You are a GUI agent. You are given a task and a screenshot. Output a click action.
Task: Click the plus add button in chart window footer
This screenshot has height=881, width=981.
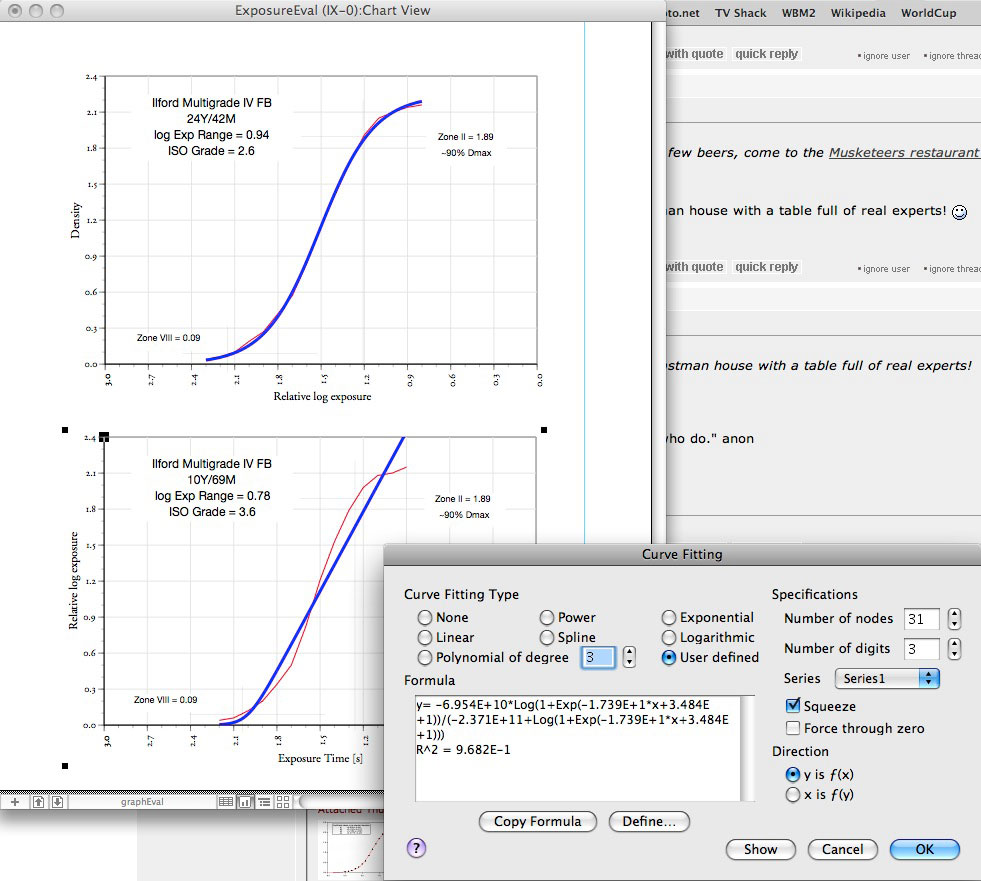[x=15, y=802]
